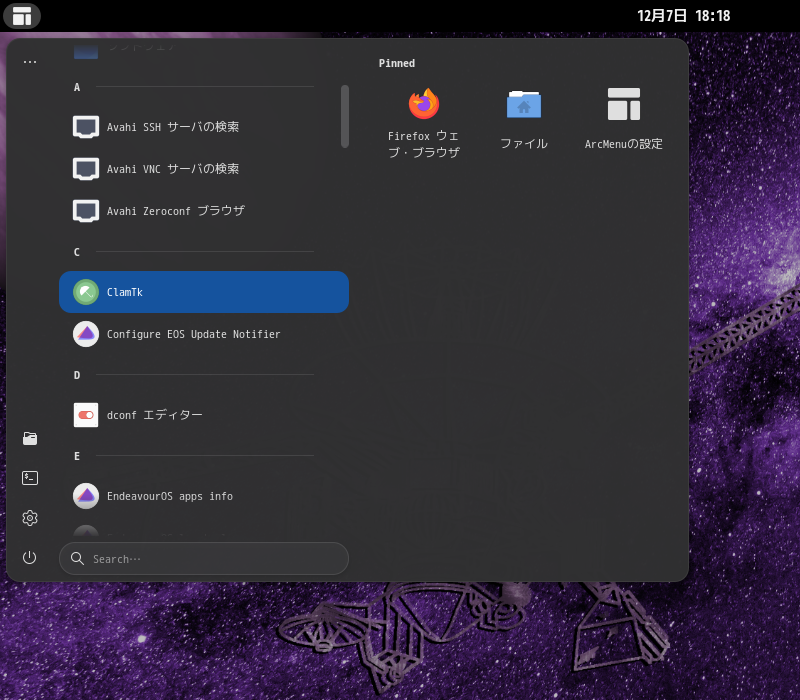
Task: Launch the terminal sidebar shortcut
Action: coord(30,478)
